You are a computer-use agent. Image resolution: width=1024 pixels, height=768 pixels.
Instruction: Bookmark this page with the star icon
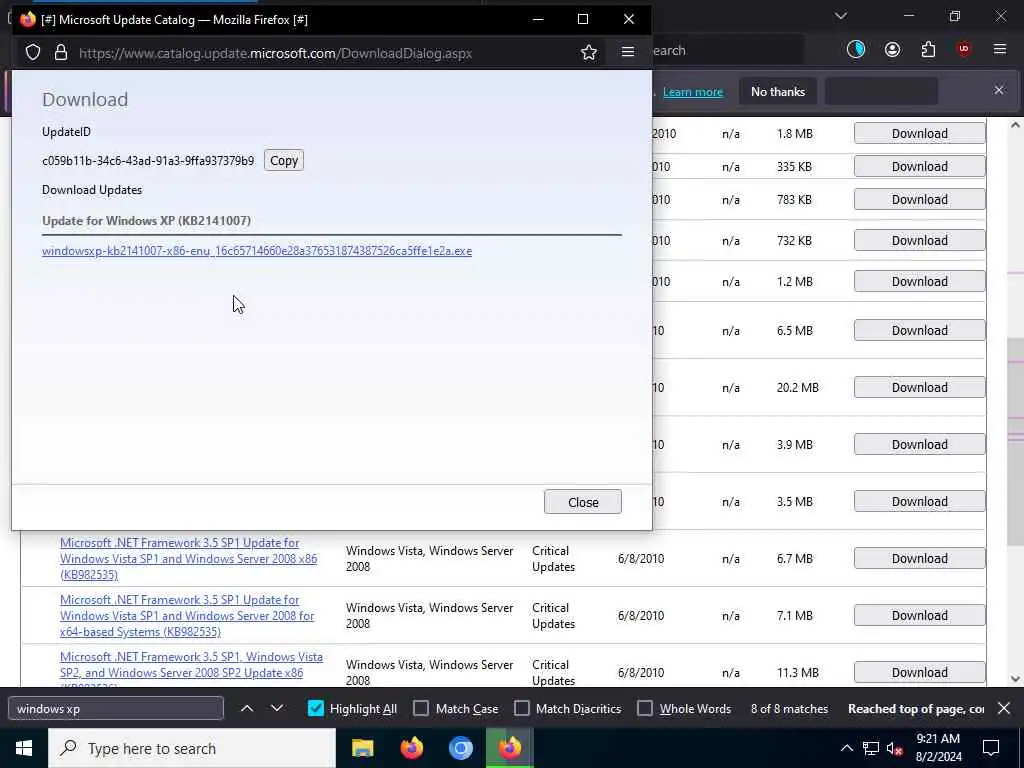[588, 52]
